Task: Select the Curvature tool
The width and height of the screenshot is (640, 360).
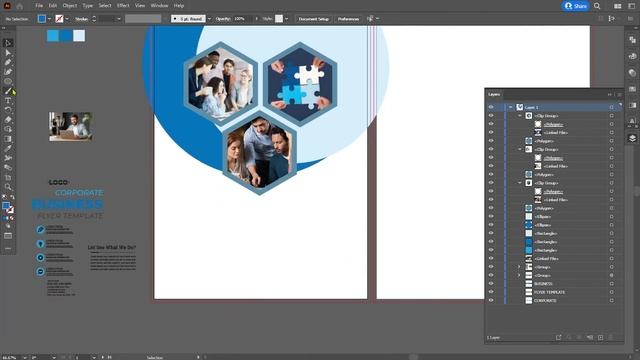Action: click(8, 72)
